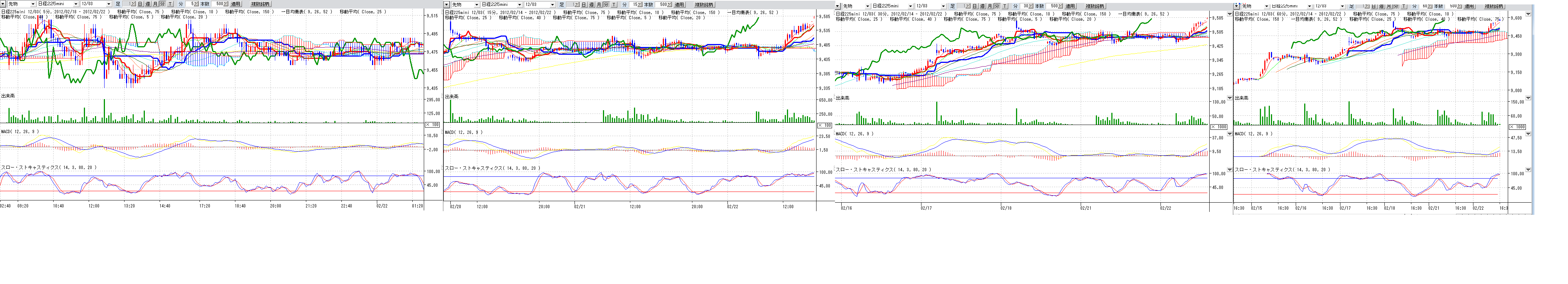The width and height of the screenshot is (1568, 284).
Task: Click the tick (T) button in the 30-minute chart
Action: [1005, 6]
